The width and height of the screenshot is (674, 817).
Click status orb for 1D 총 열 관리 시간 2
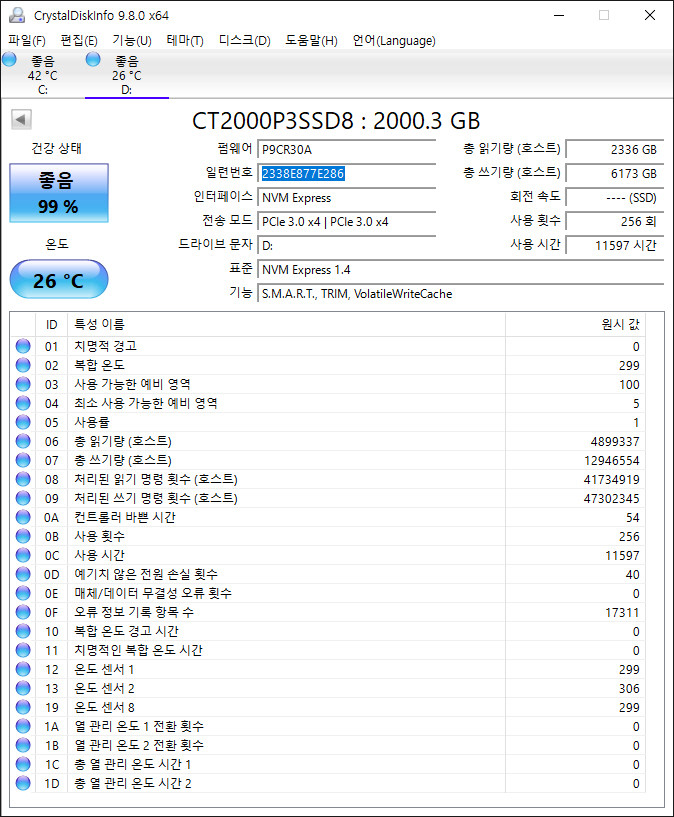[x=23, y=783]
